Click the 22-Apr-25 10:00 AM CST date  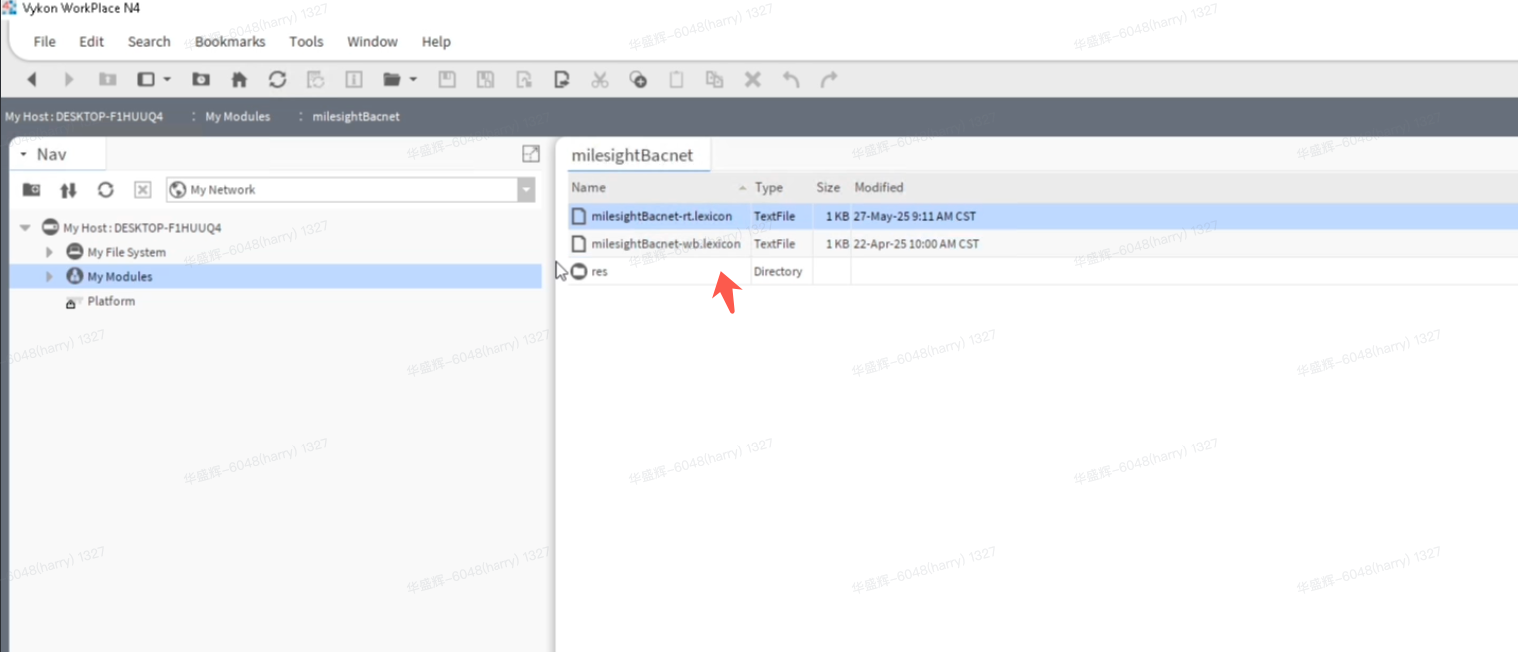click(x=916, y=244)
